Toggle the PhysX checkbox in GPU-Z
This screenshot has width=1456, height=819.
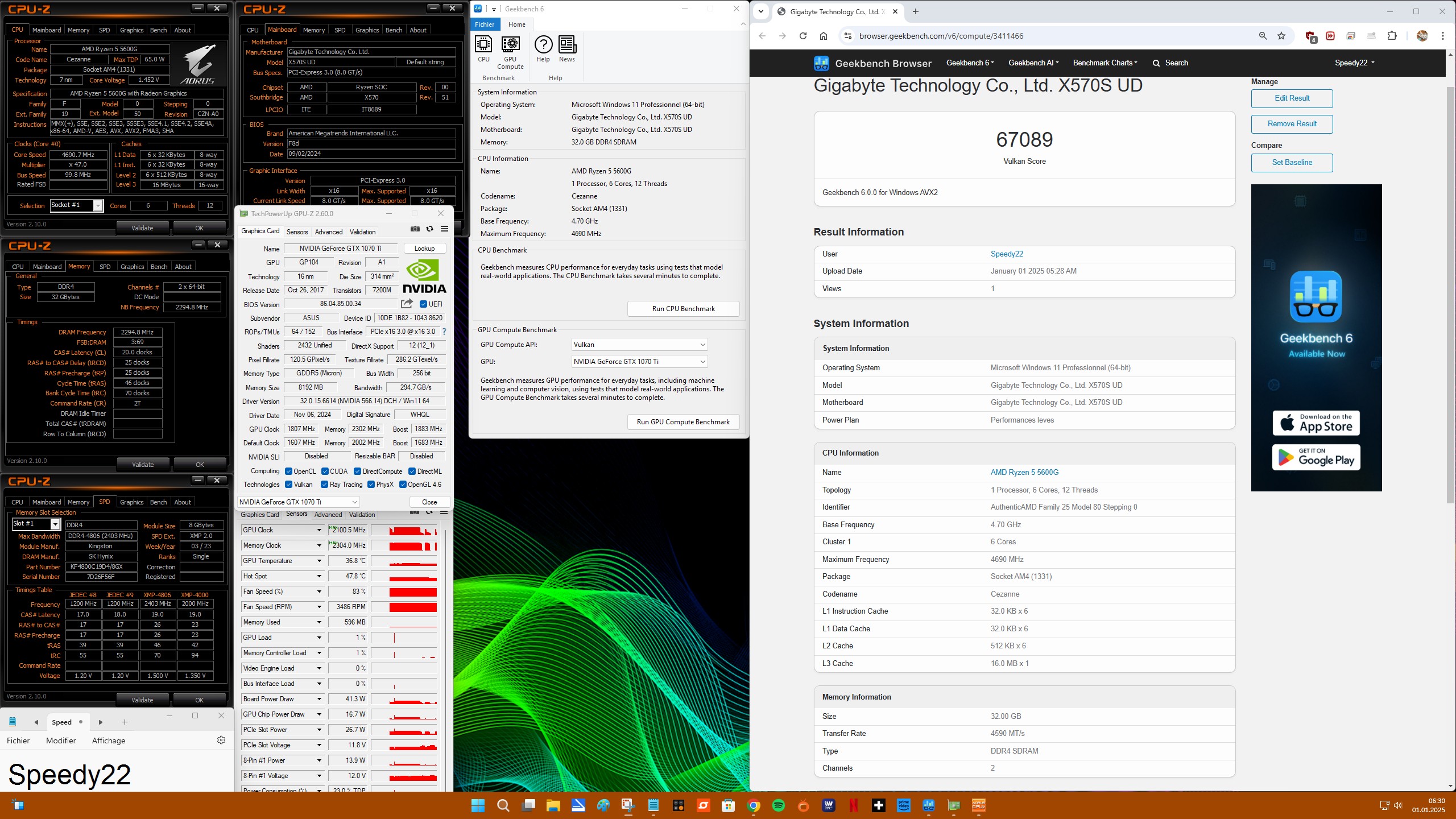pos(371,485)
